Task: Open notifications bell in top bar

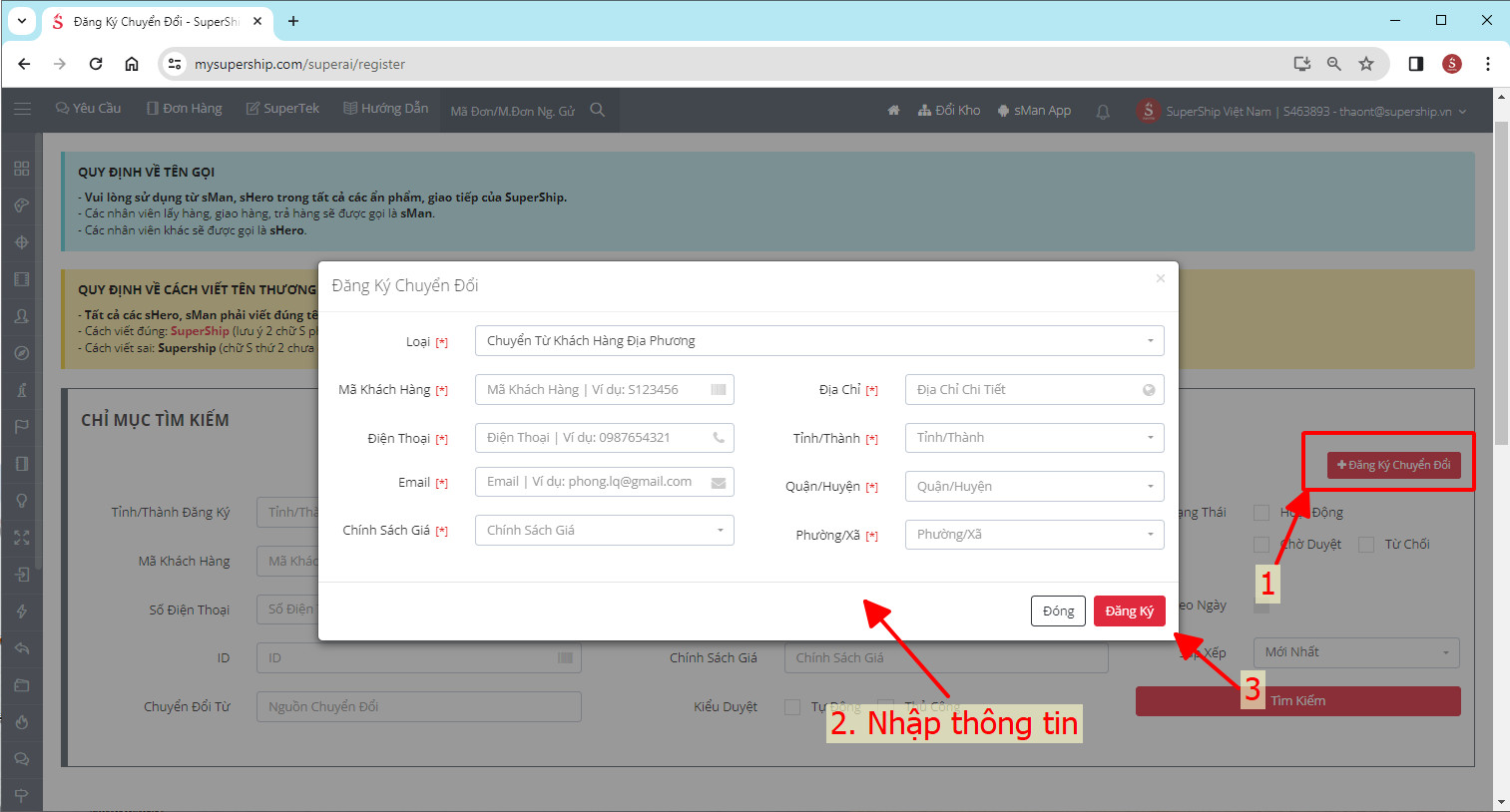Action: point(1103,112)
